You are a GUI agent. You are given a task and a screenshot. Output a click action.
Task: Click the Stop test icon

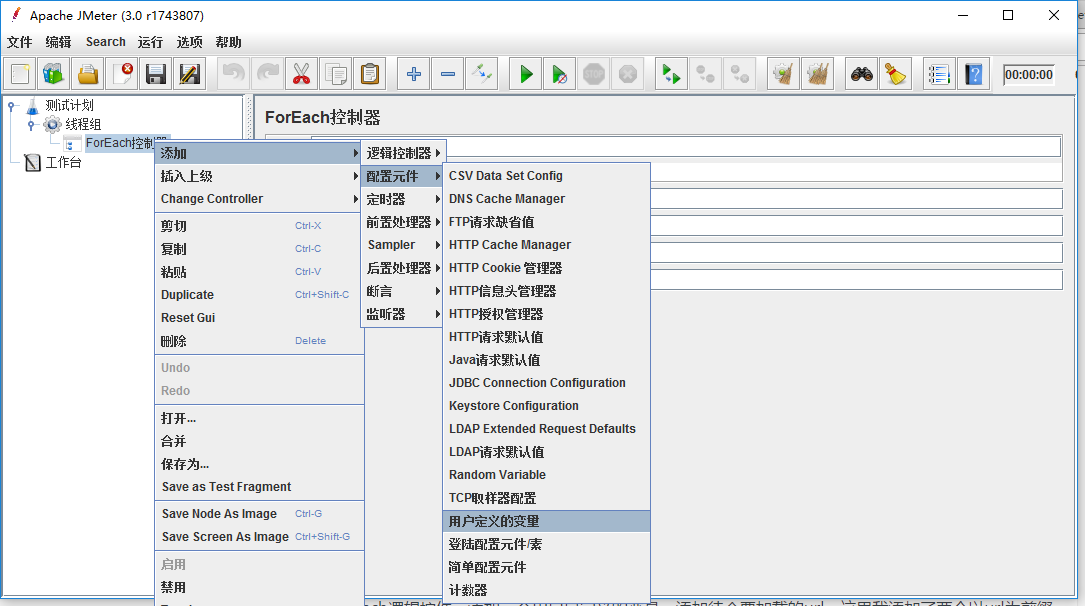click(594, 74)
